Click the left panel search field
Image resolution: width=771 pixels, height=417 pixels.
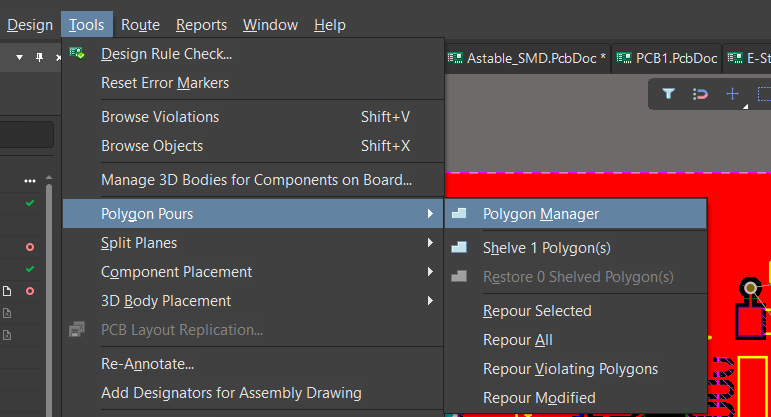point(27,134)
